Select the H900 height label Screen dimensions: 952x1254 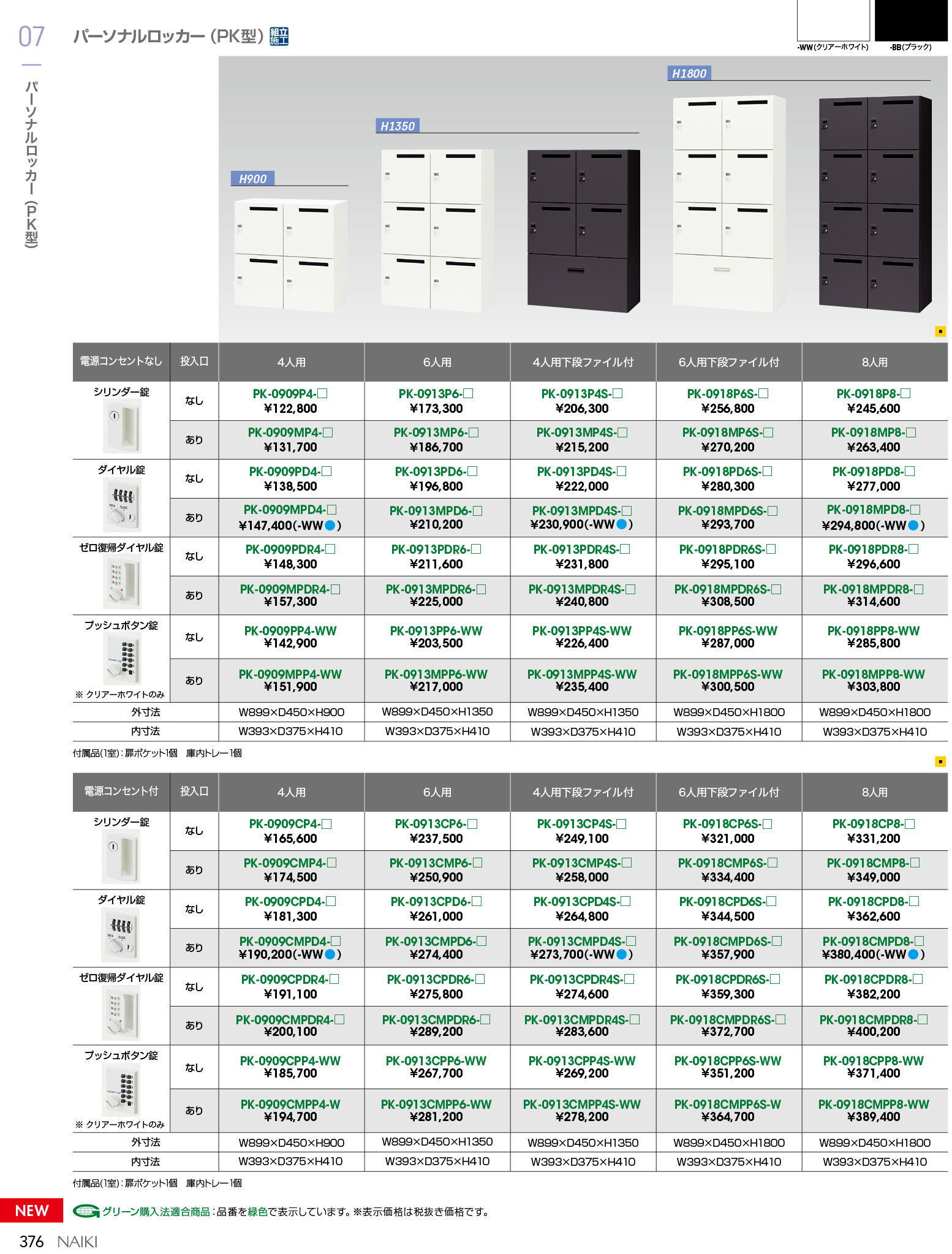click(252, 179)
